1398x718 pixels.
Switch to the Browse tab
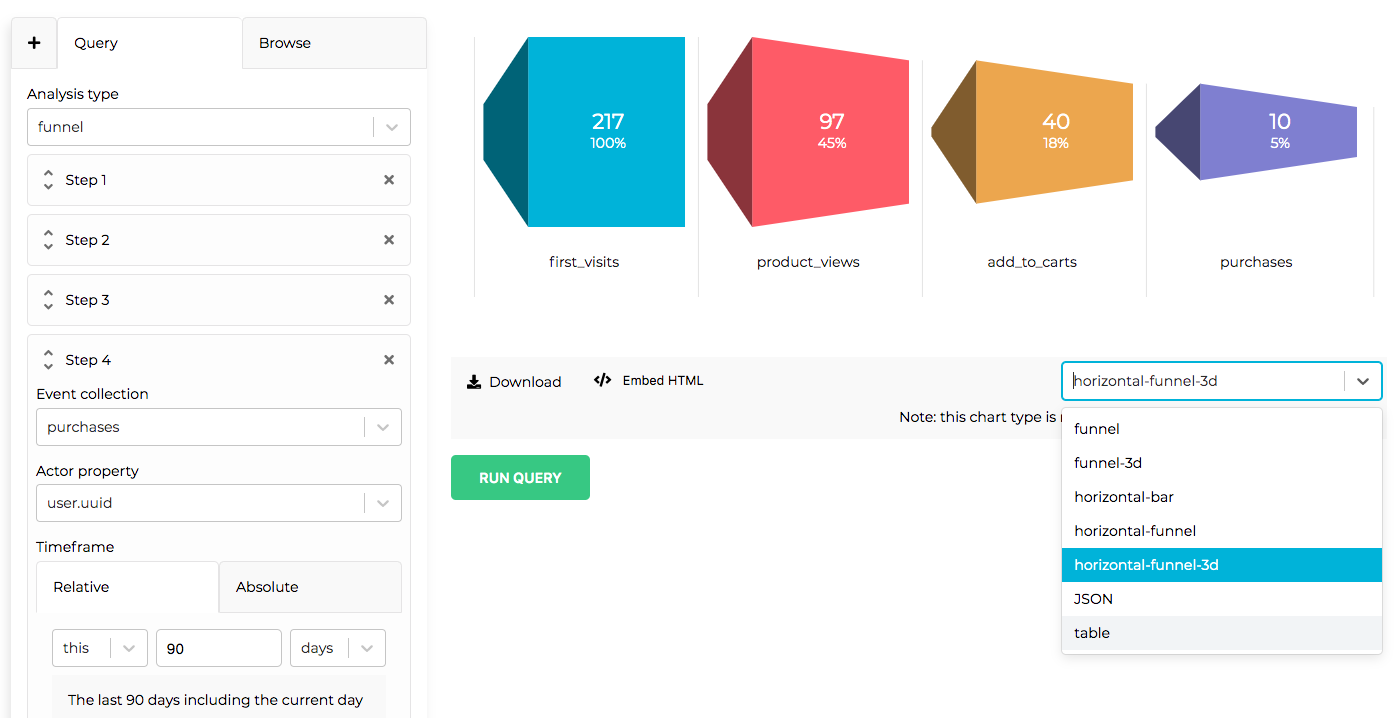pos(284,43)
